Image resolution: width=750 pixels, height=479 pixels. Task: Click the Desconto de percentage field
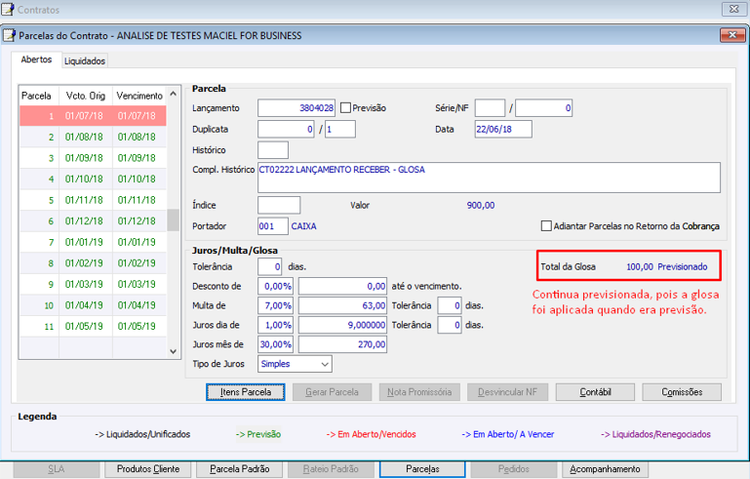pyautogui.click(x=276, y=286)
